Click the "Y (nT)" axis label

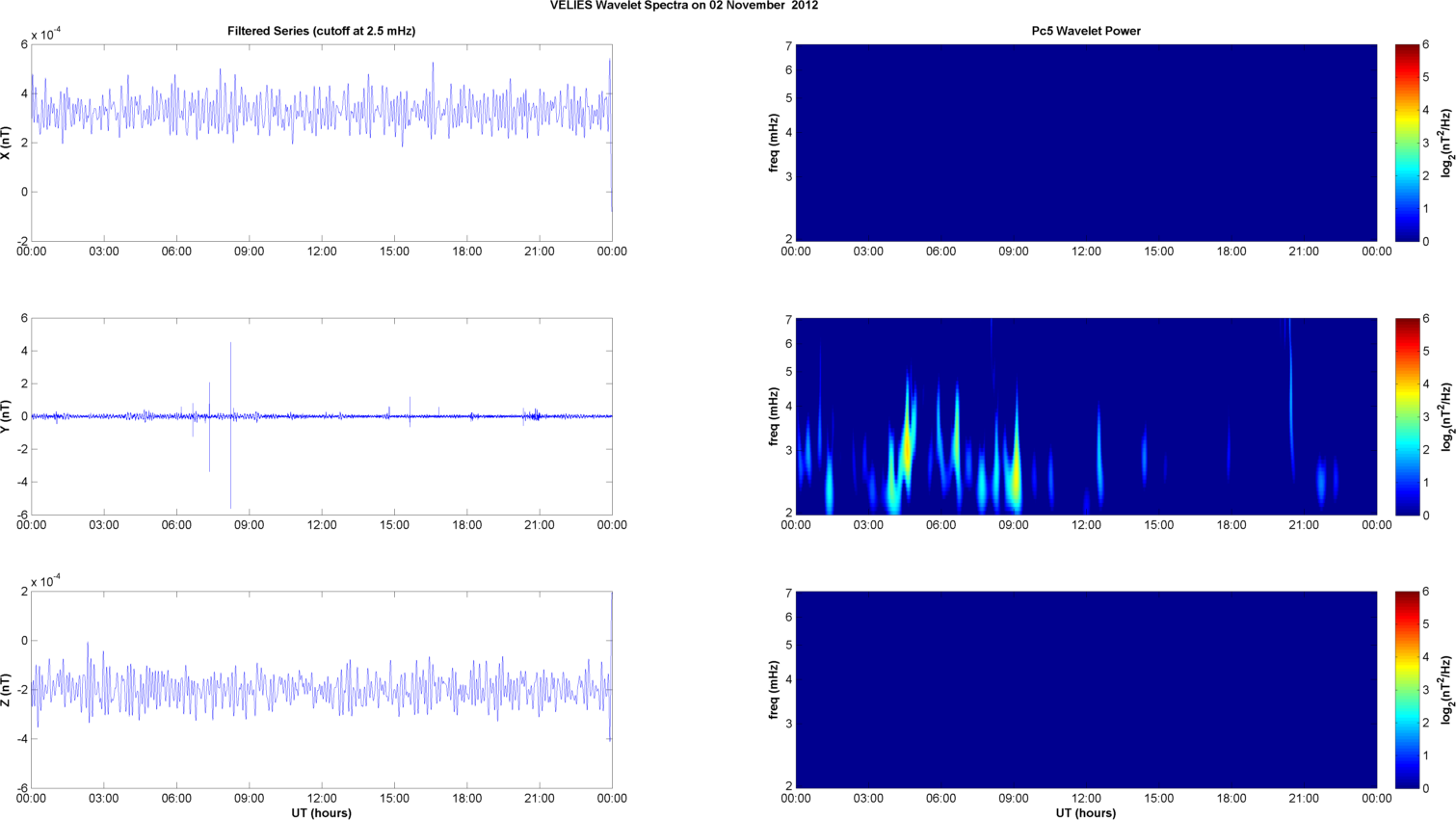pos(7,416)
